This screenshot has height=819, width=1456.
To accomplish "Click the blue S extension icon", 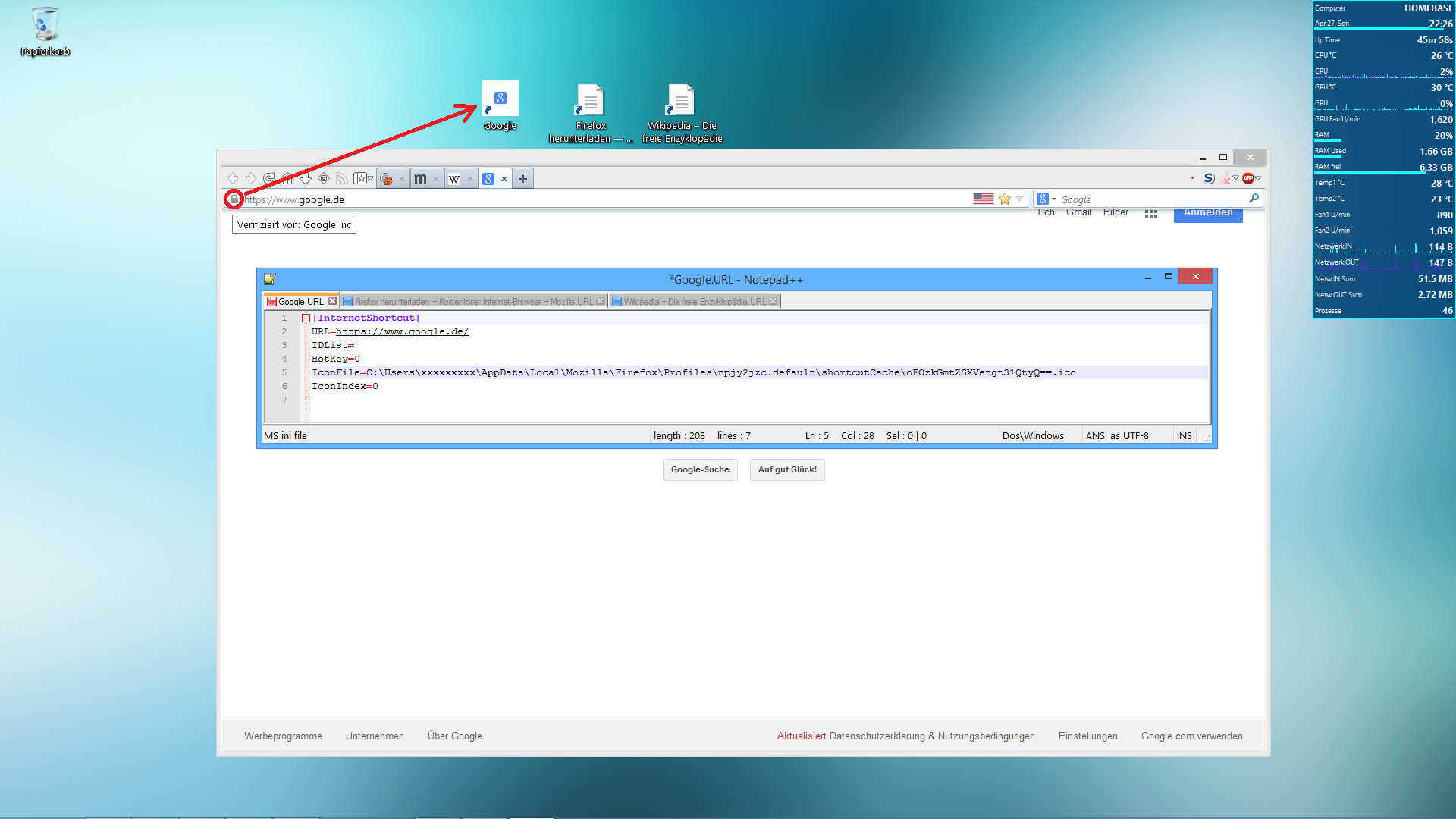I will (x=1209, y=178).
